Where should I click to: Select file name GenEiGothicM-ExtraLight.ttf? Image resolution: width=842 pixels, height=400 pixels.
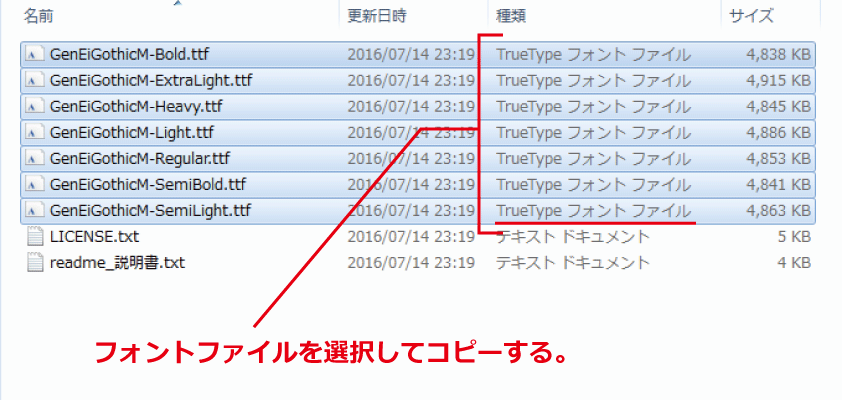(151, 81)
